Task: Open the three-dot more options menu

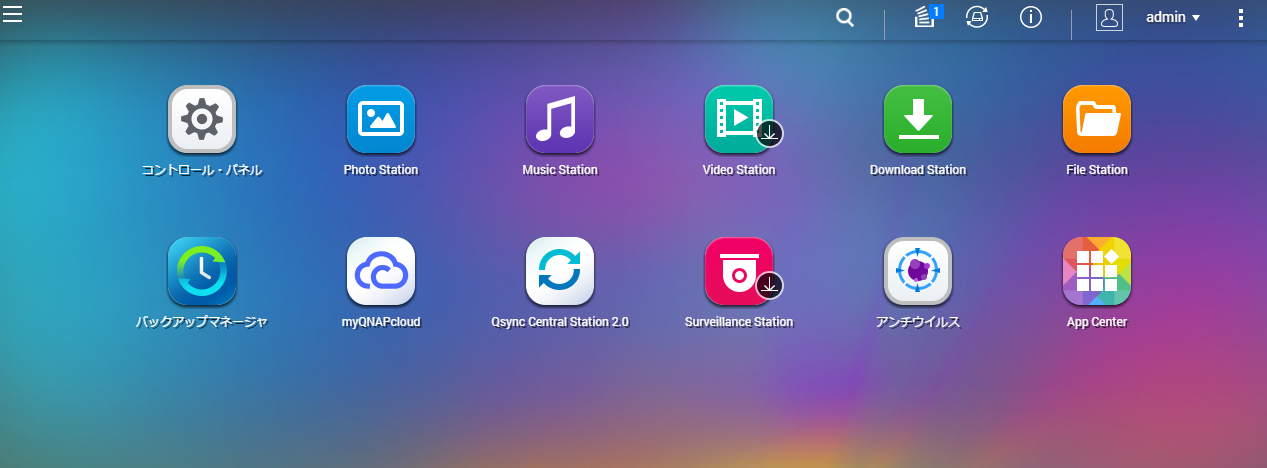Action: tap(1241, 18)
